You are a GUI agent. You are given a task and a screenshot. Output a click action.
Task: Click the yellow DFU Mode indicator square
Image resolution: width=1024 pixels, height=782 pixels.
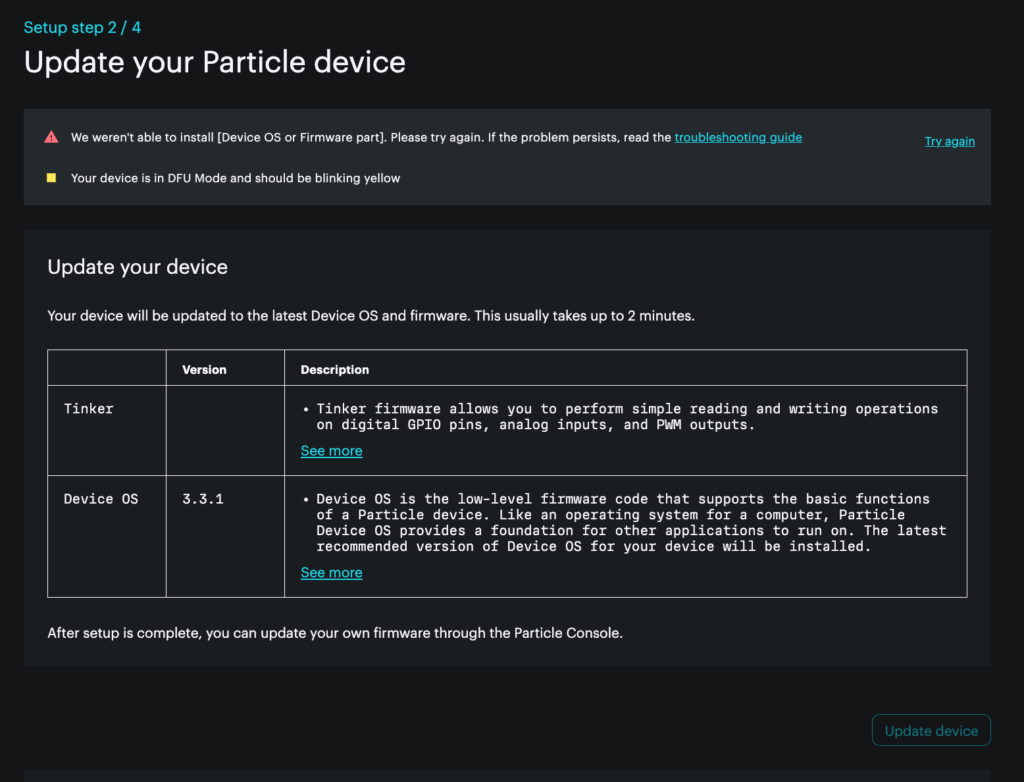[51, 178]
